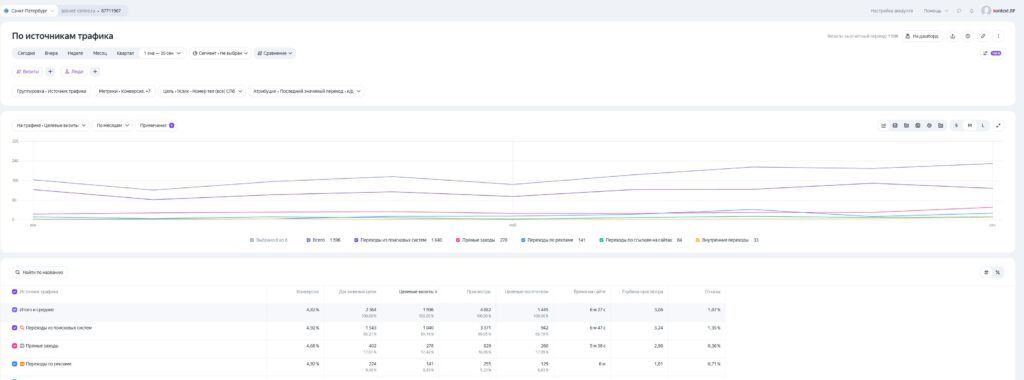Click the Визиты segment chip
The width and height of the screenshot is (1024, 380).
pos(27,72)
